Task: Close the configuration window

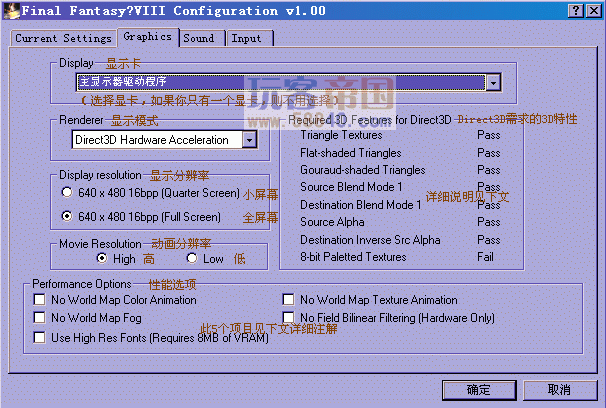Action: (594, 10)
